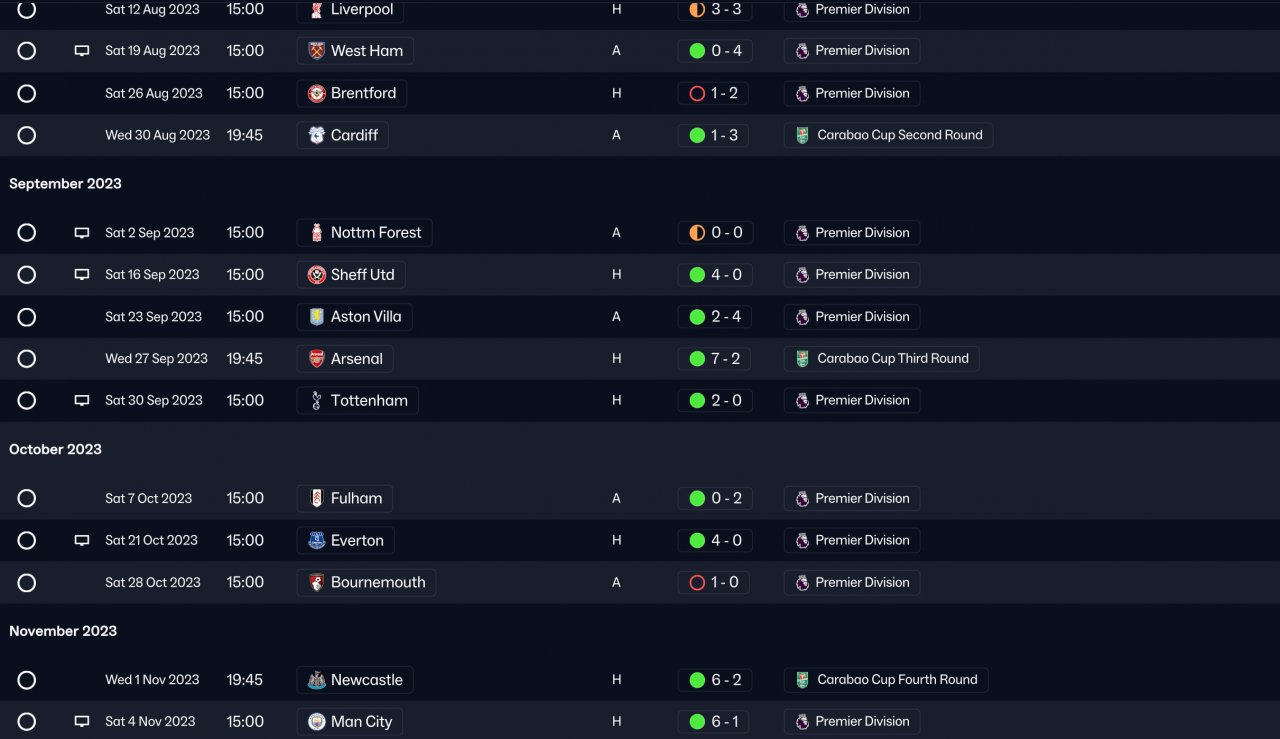This screenshot has width=1280, height=739.
Task: Click the TV icon beside Sat 21 Oct 2023
Action: (82, 541)
